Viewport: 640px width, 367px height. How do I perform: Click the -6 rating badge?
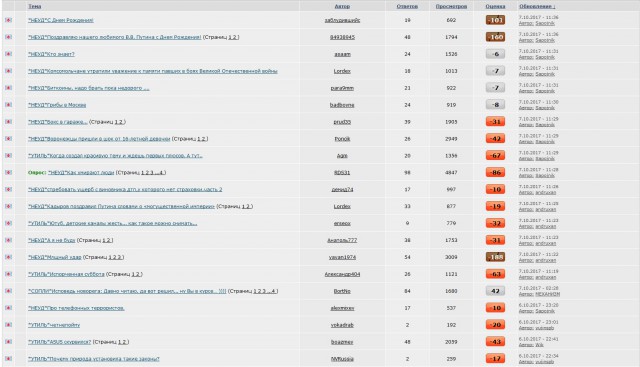click(x=495, y=54)
